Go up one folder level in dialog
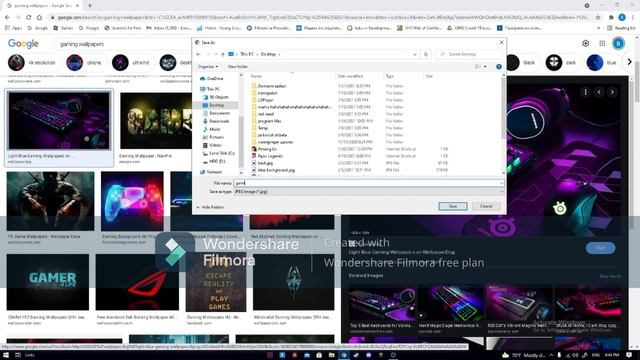 pos(223,54)
